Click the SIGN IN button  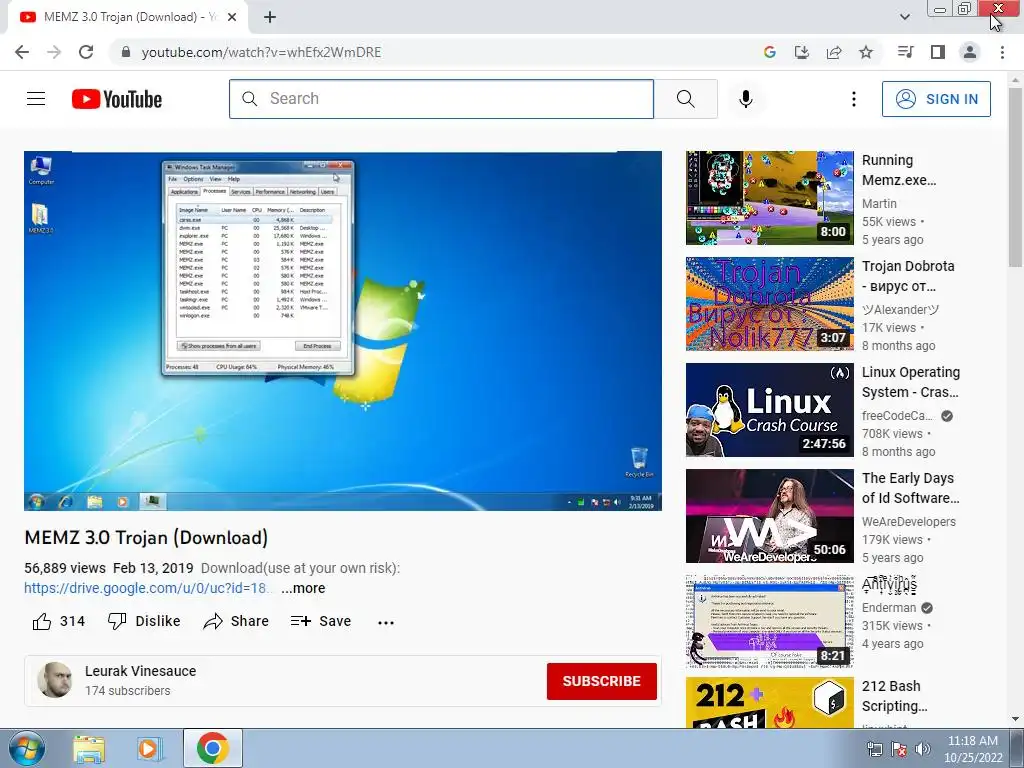(x=936, y=99)
